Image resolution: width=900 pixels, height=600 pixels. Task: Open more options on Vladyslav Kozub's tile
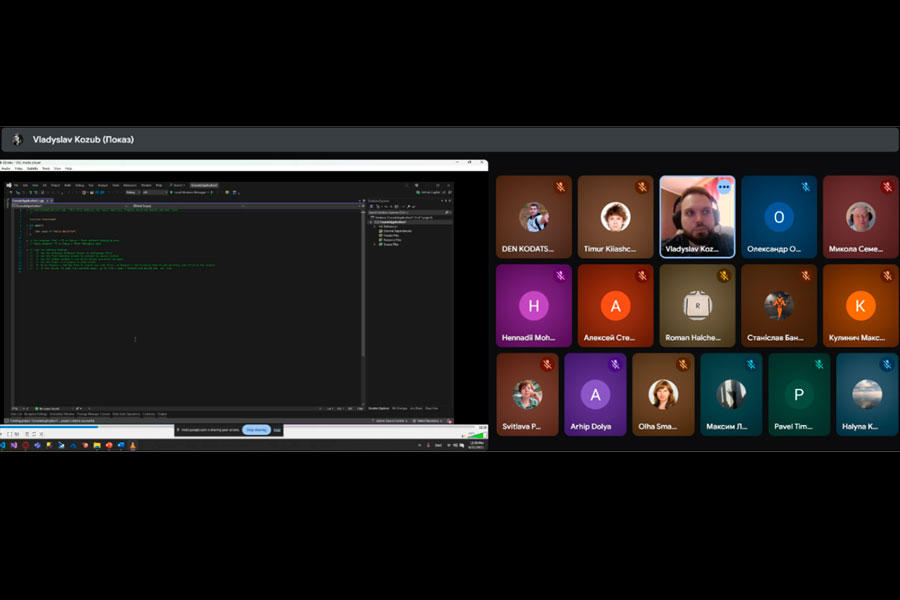(724, 187)
